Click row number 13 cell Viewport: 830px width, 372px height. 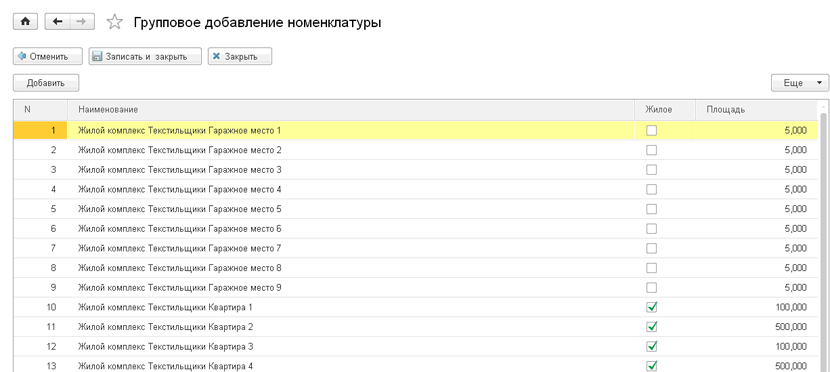pyautogui.click(x=40, y=366)
